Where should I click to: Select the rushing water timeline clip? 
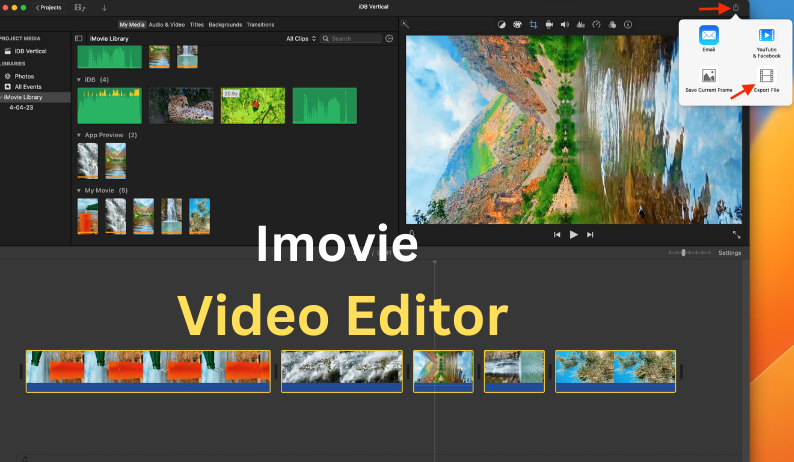click(342, 371)
